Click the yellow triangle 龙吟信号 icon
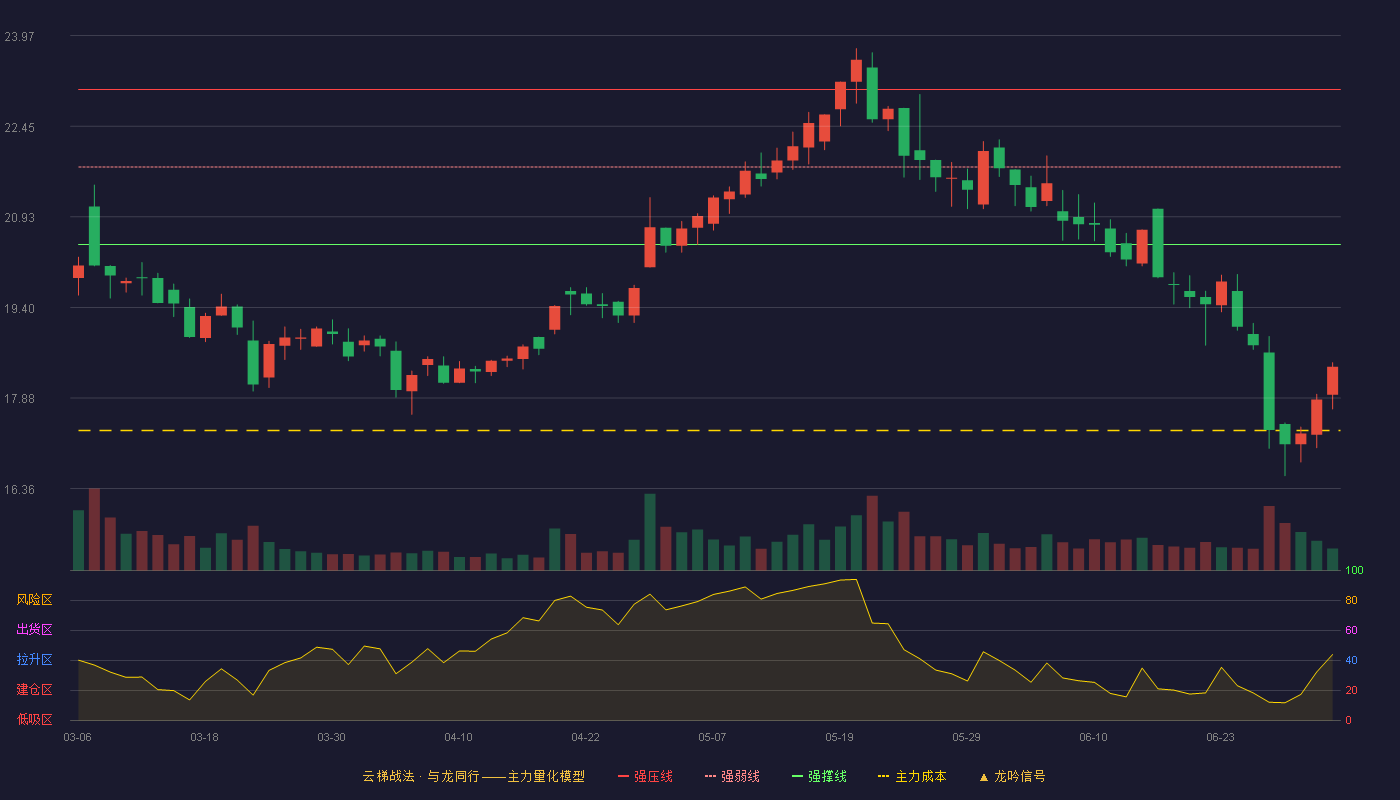Viewport: 1400px width, 800px height. tap(984, 776)
